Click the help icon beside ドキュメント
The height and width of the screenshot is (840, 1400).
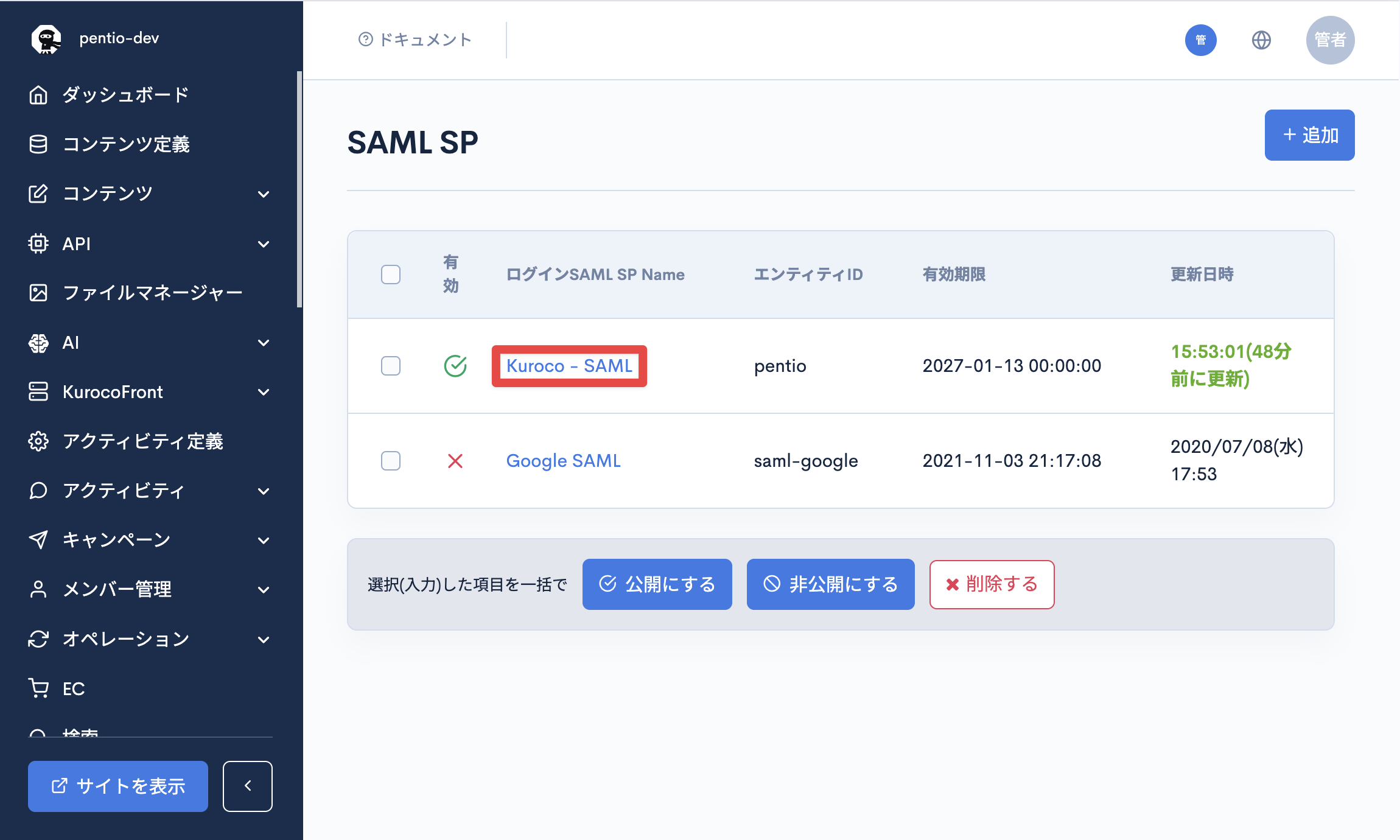click(x=365, y=40)
